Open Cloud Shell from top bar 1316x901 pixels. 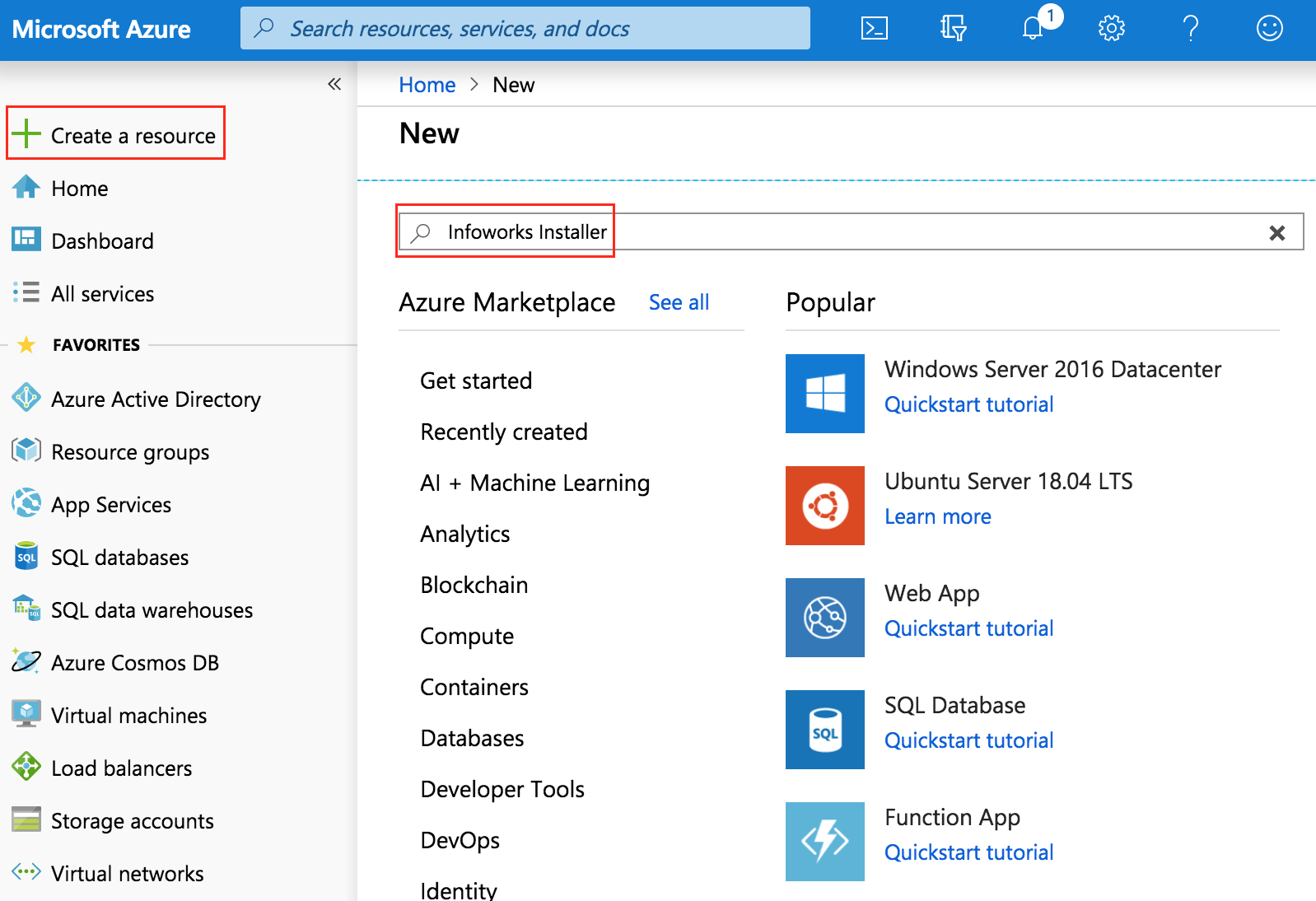(x=874, y=29)
